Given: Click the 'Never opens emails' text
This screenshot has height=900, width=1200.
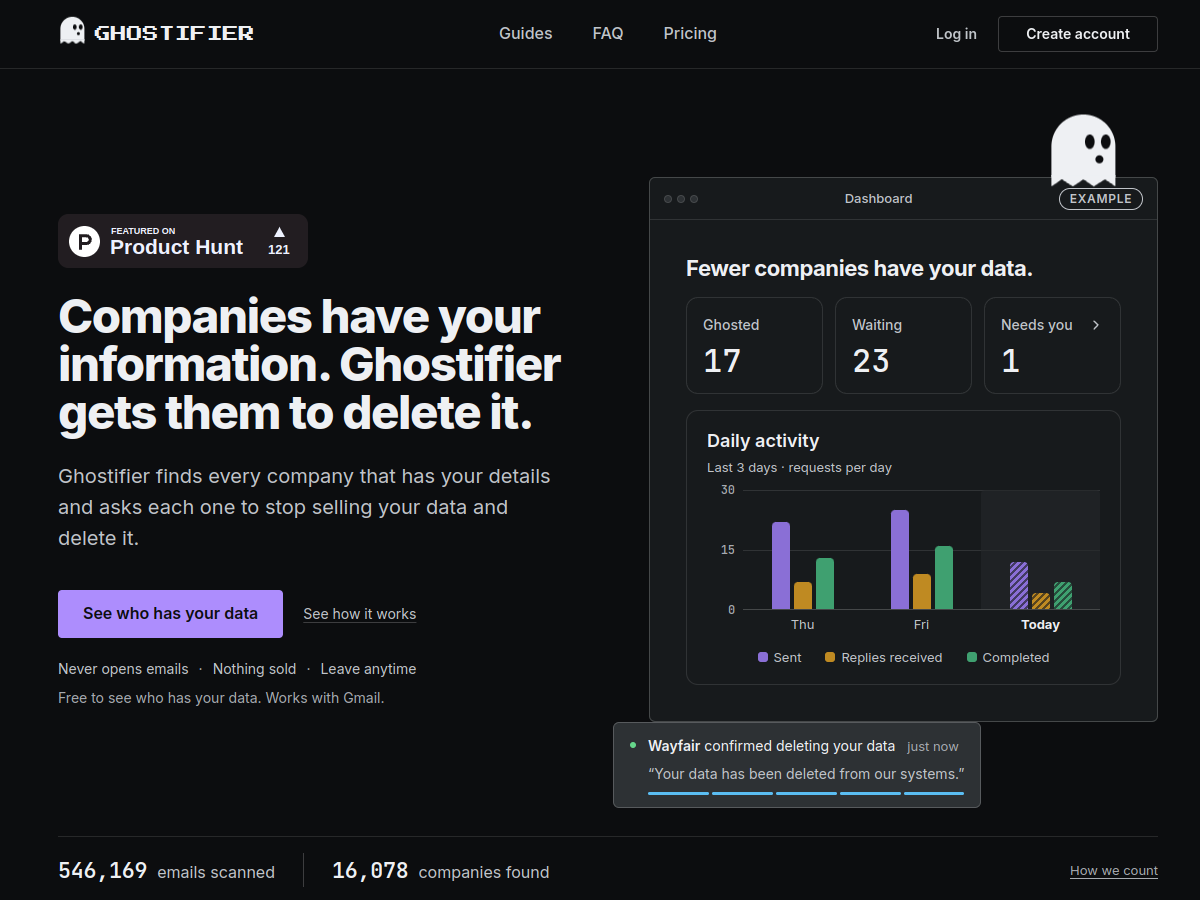Looking at the screenshot, I should pyautogui.click(x=123, y=669).
